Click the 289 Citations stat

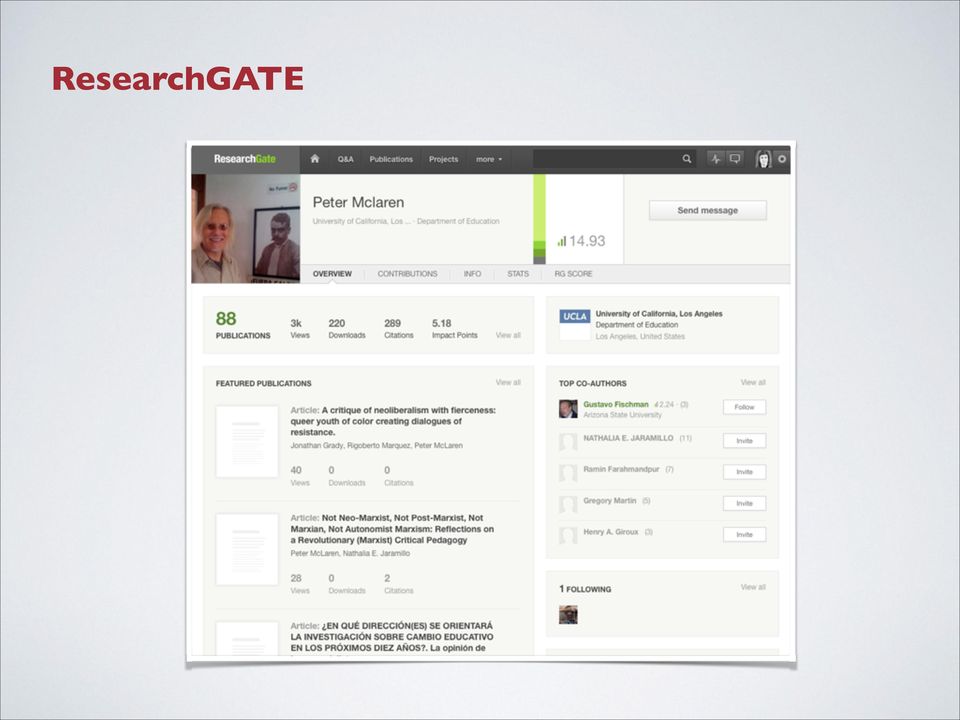click(x=399, y=328)
